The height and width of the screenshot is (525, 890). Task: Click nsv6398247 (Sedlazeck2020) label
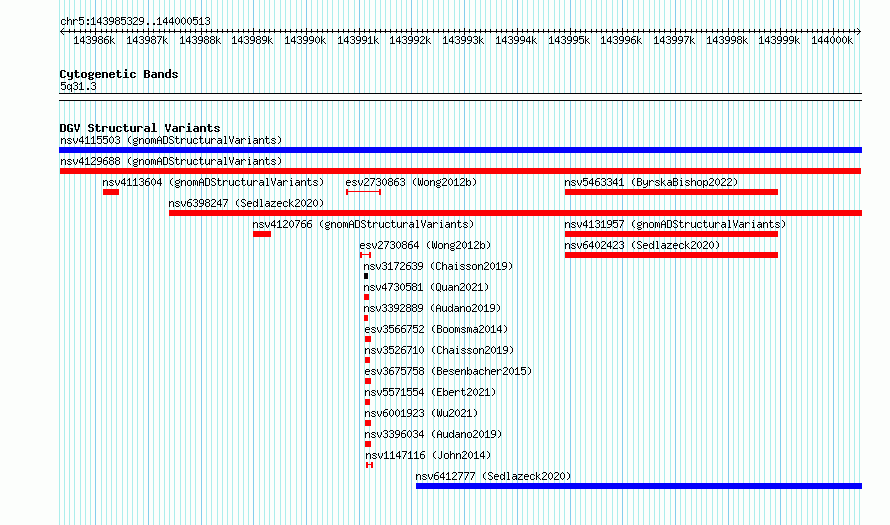pyautogui.click(x=246, y=203)
